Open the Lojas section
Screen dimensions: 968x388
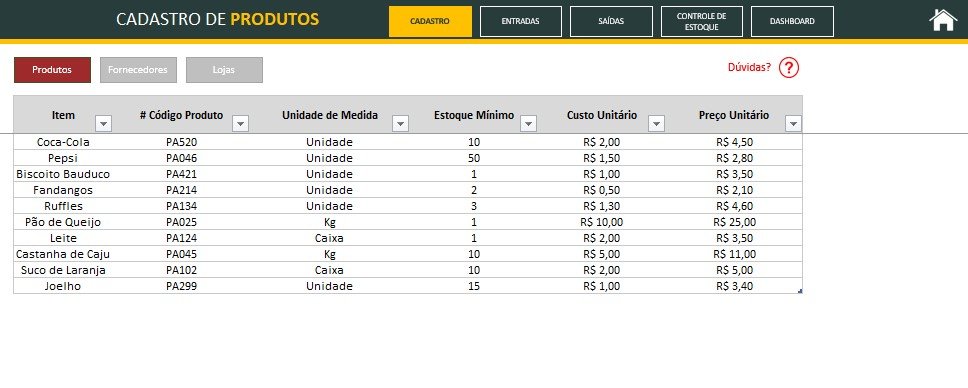224,70
